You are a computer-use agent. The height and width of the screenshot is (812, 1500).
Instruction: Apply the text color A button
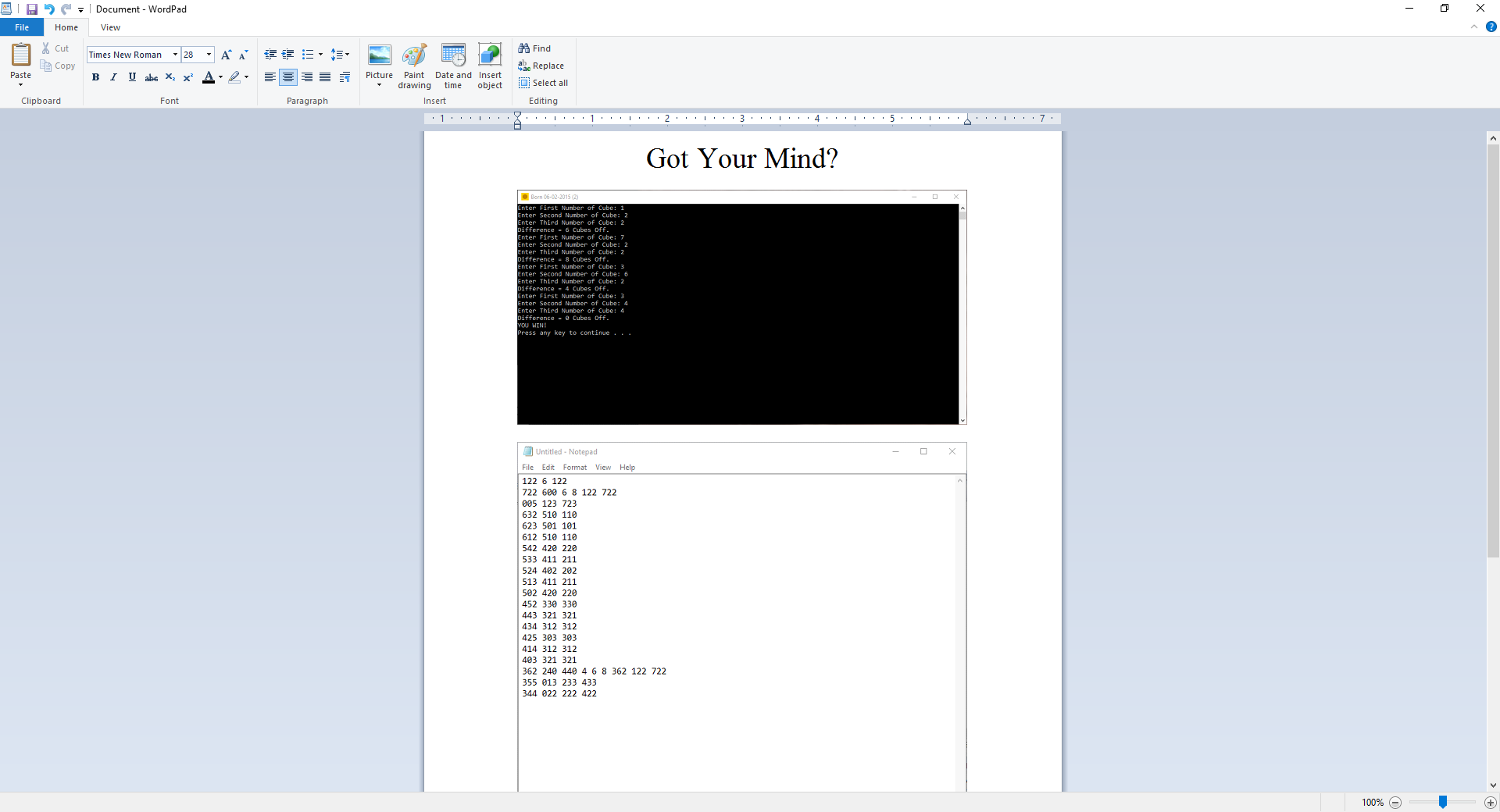(x=208, y=77)
